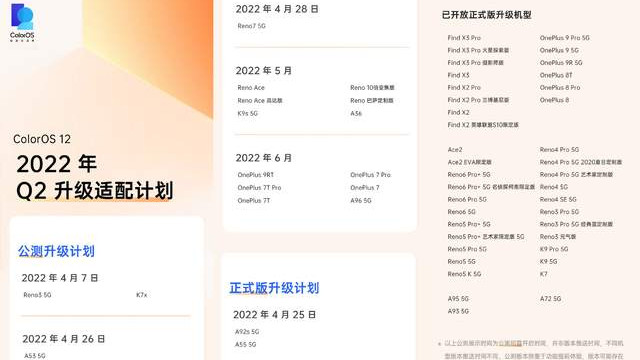The width and height of the screenshot is (640, 360).
Task: Click the "Reno5 Pro 5G" entry
Action: 467,249
